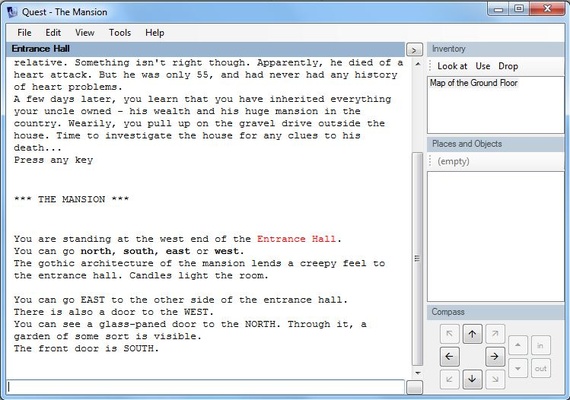Viewport: 570px width, 400px height.
Task: Collapse side panel with the > button
Action: 414,50
